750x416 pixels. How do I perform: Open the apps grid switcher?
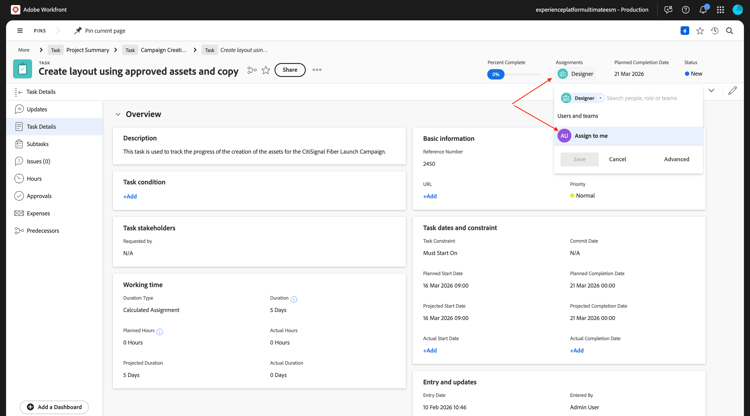pyautogui.click(x=720, y=10)
